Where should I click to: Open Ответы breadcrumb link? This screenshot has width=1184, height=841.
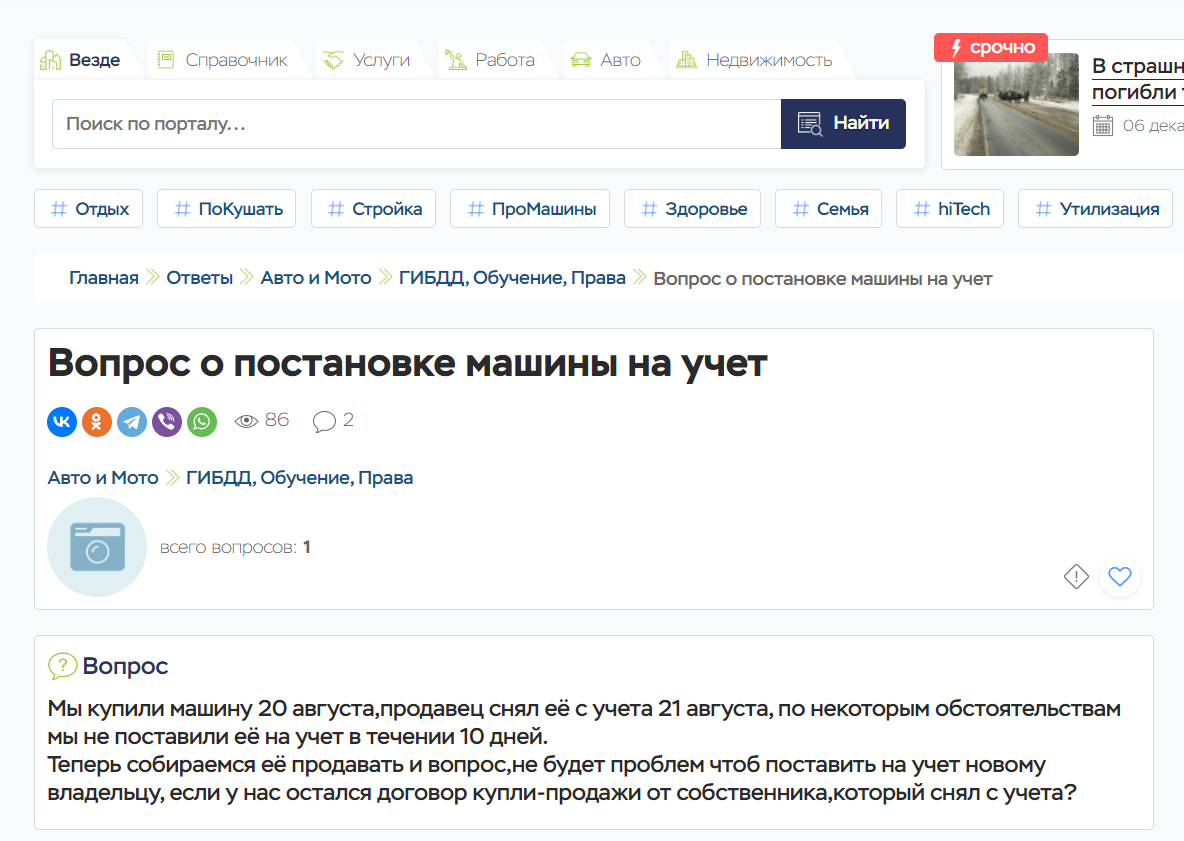pos(199,278)
